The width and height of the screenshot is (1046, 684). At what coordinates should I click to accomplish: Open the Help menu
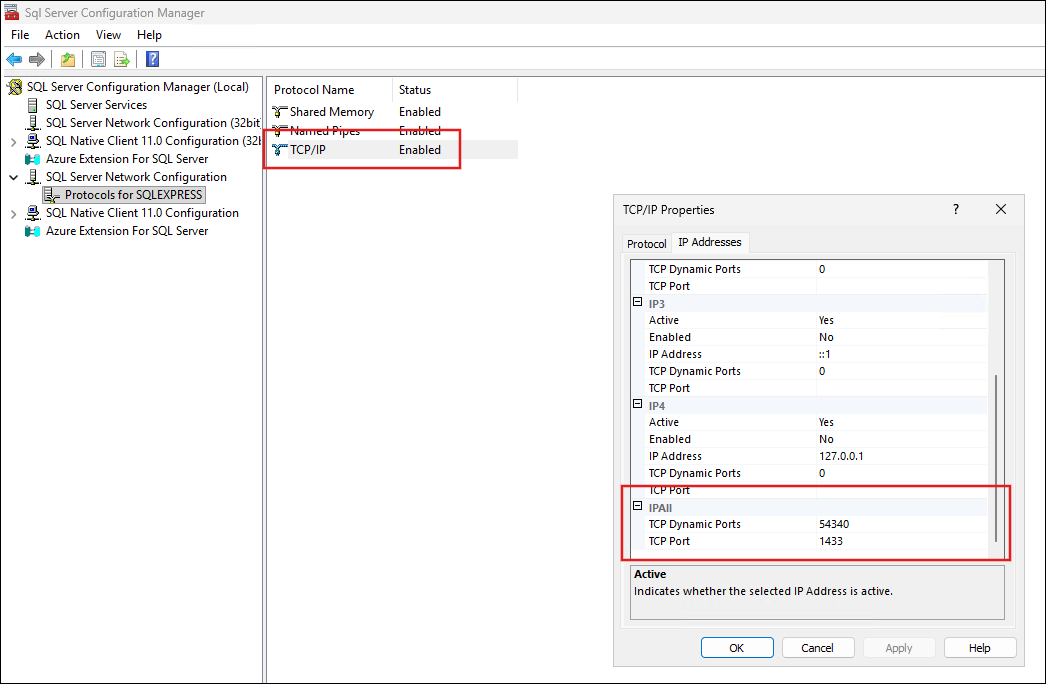point(149,35)
